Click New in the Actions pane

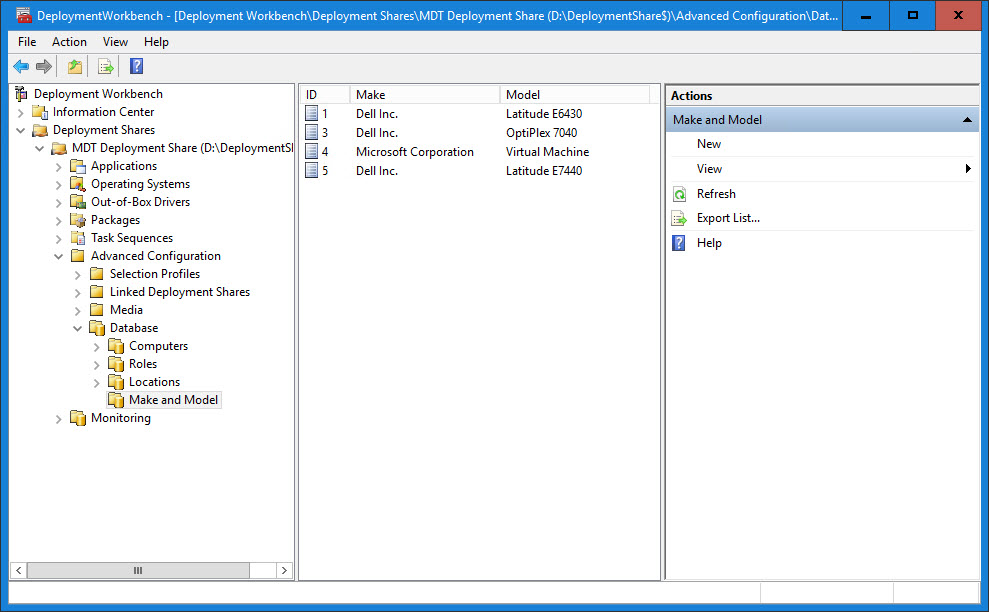709,144
